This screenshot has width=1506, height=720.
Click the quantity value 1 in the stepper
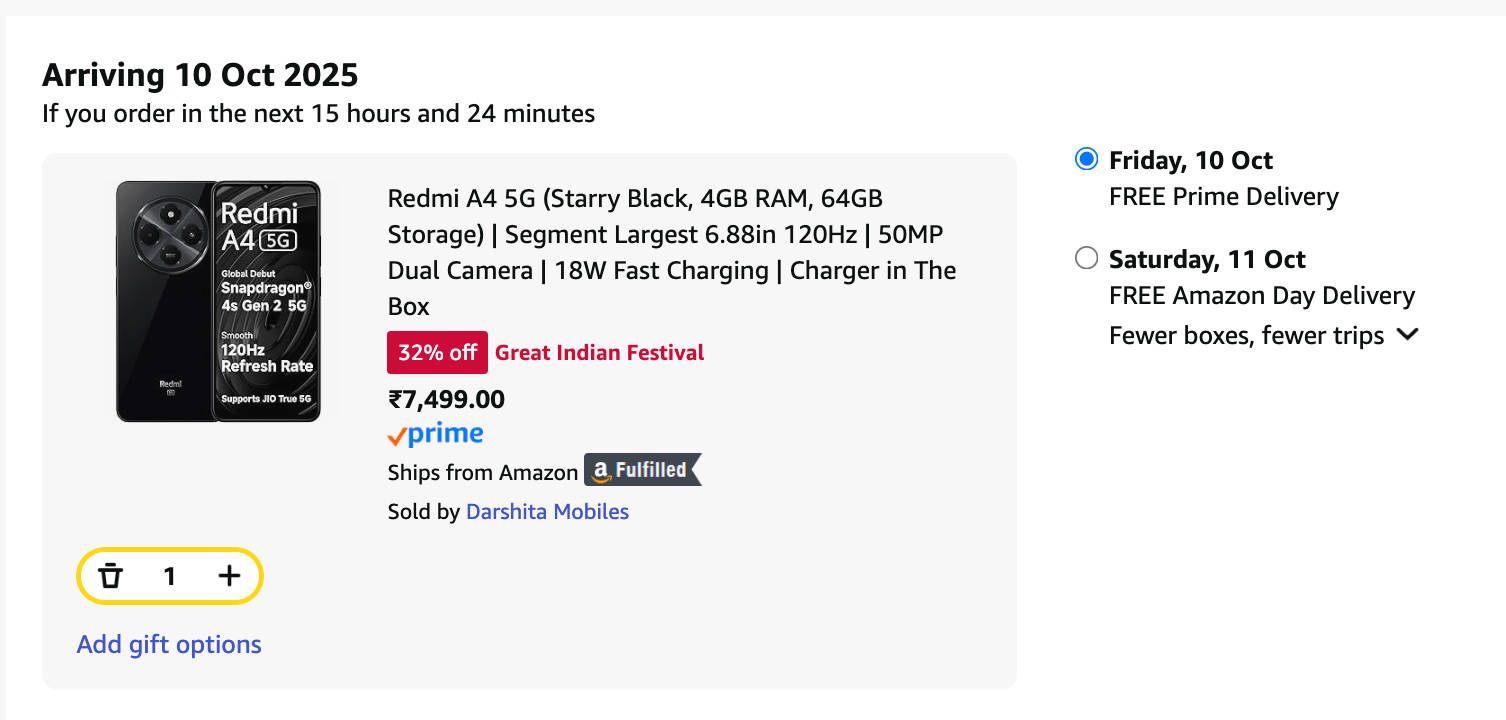coord(170,576)
